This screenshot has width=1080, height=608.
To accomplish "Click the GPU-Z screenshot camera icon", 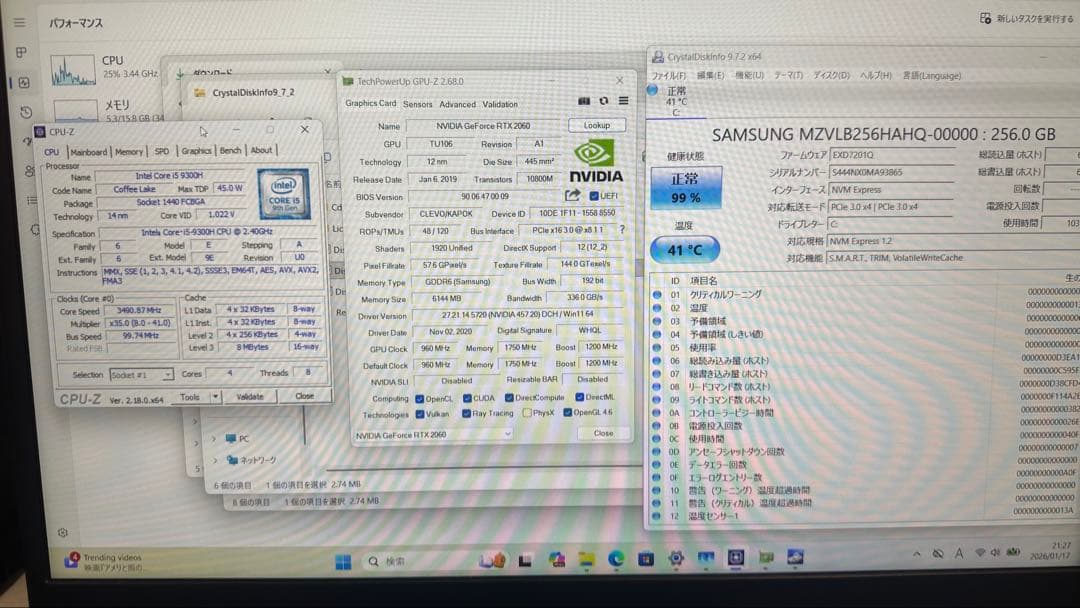I will pos(585,101).
